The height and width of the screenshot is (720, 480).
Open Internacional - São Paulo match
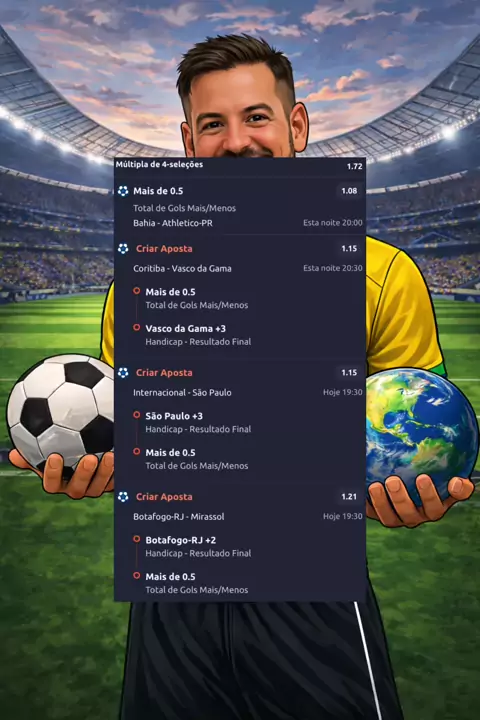click(x=182, y=393)
